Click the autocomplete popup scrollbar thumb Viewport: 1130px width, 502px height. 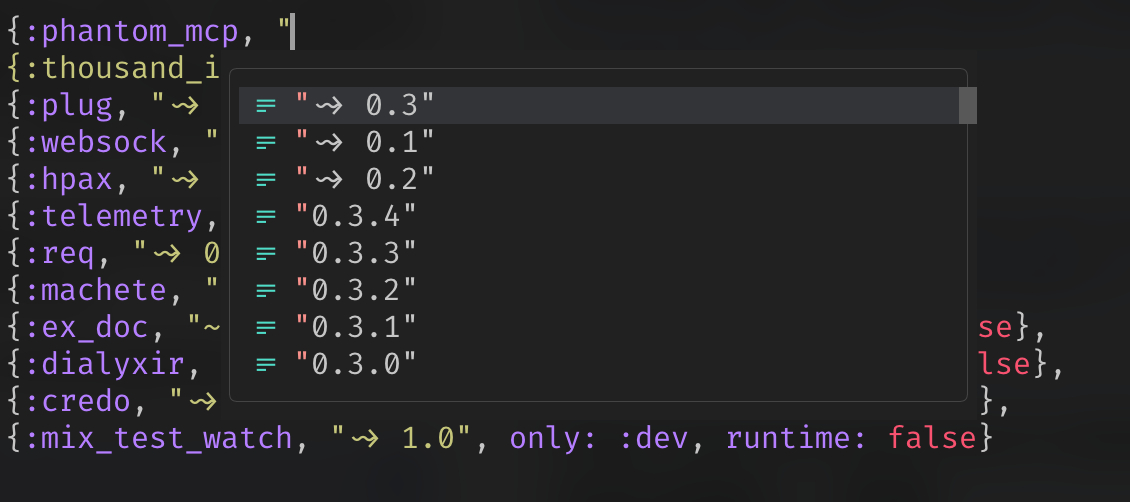pyautogui.click(x=967, y=105)
